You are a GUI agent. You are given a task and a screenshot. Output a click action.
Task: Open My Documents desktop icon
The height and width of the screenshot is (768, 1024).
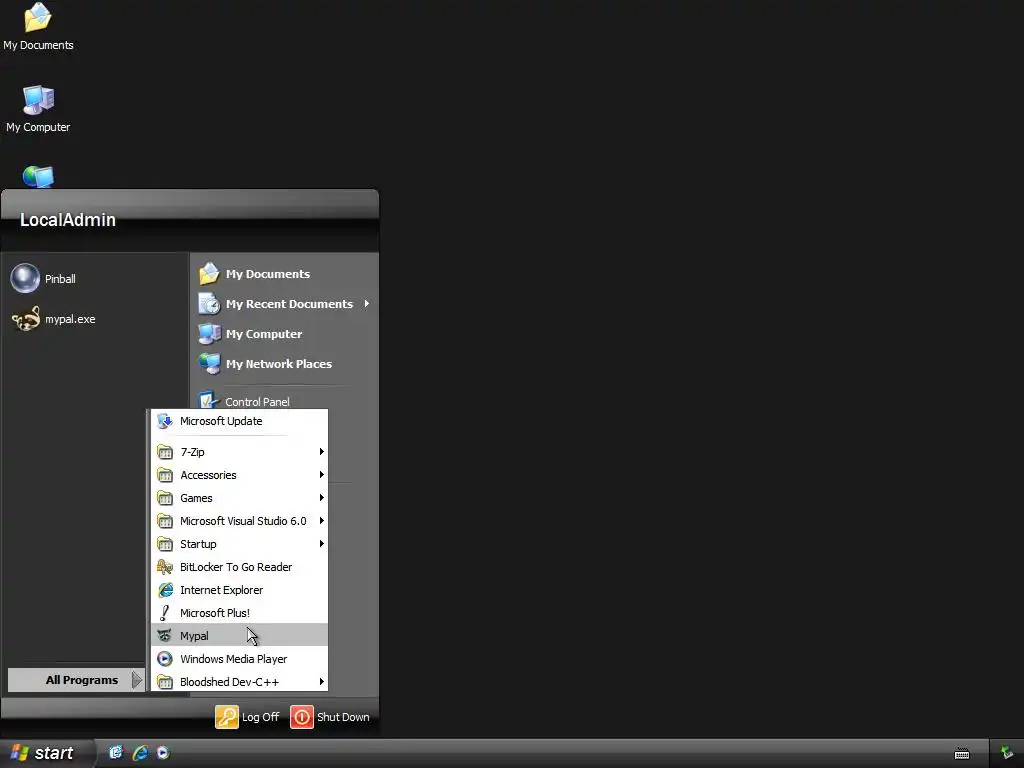(38, 27)
